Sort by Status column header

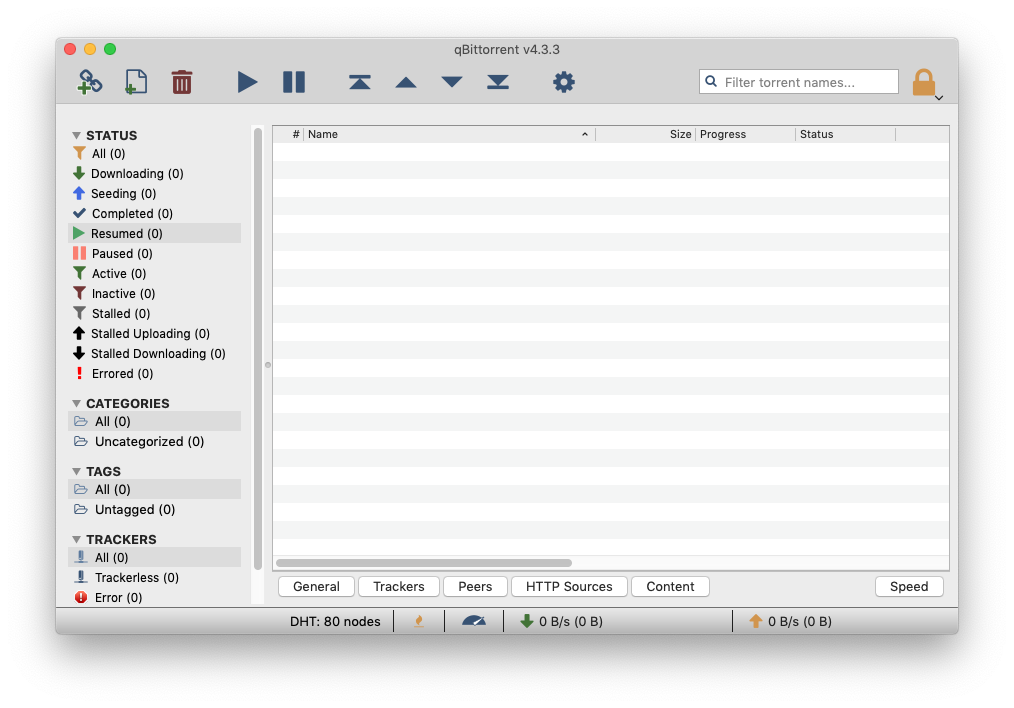[x=846, y=134]
